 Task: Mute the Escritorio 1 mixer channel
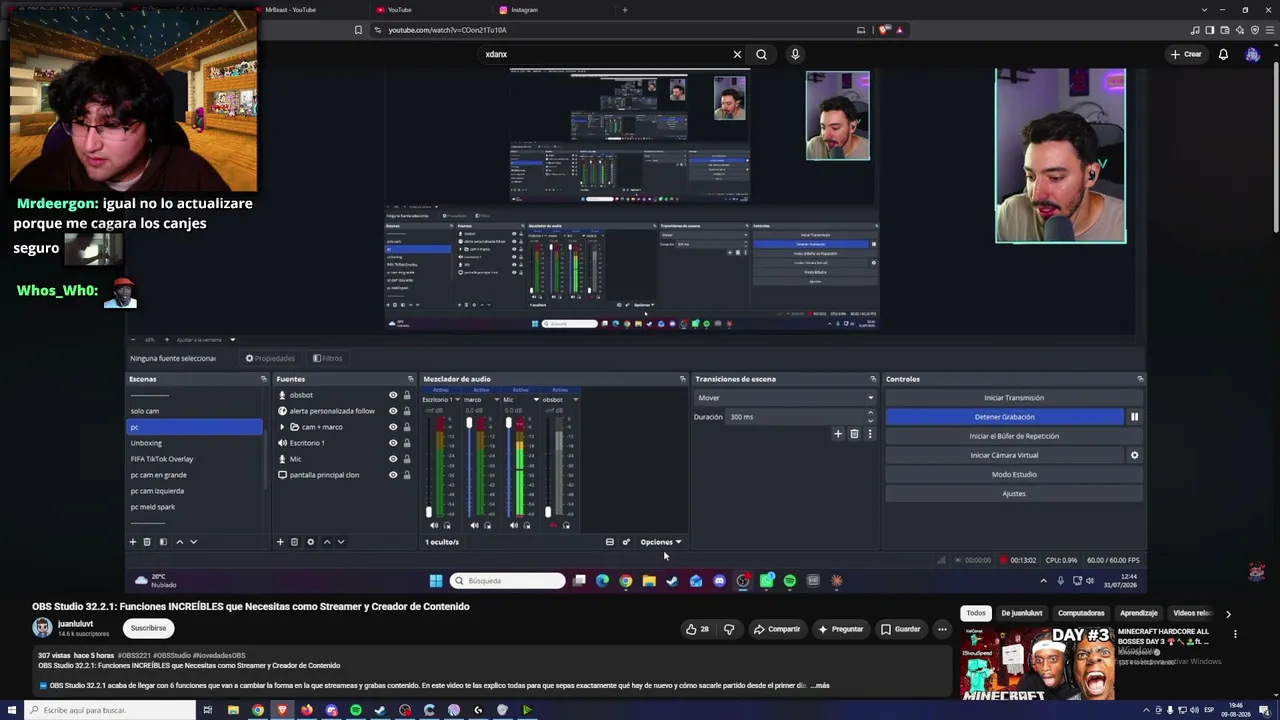(x=434, y=525)
